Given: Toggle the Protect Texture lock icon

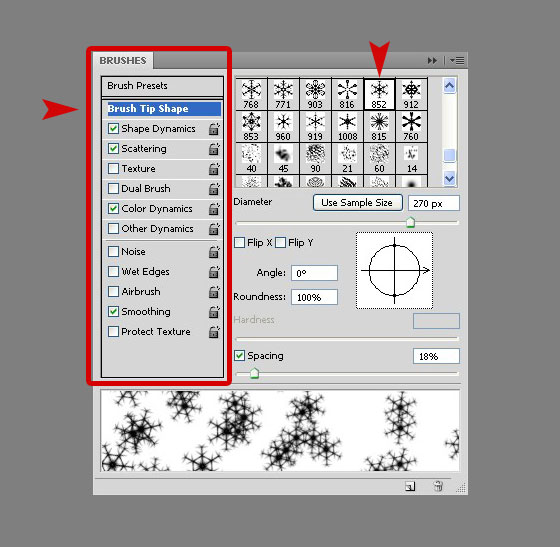Looking at the screenshot, I should [x=214, y=332].
